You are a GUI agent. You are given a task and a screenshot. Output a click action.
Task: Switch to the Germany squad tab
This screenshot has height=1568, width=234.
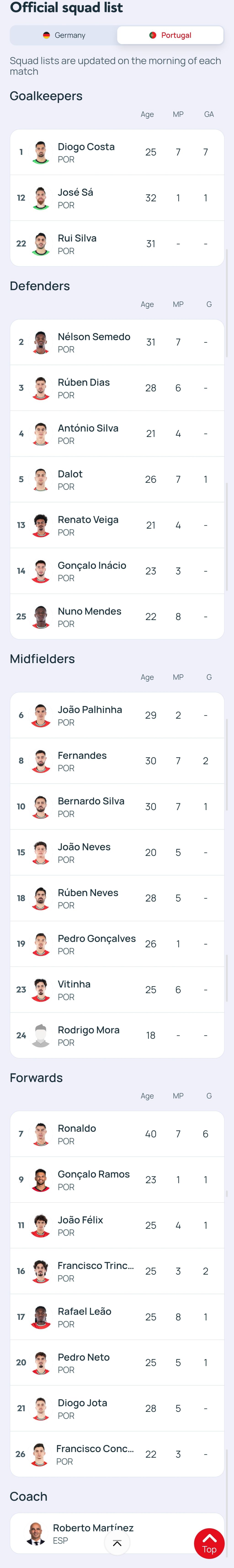tap(64, 35)
